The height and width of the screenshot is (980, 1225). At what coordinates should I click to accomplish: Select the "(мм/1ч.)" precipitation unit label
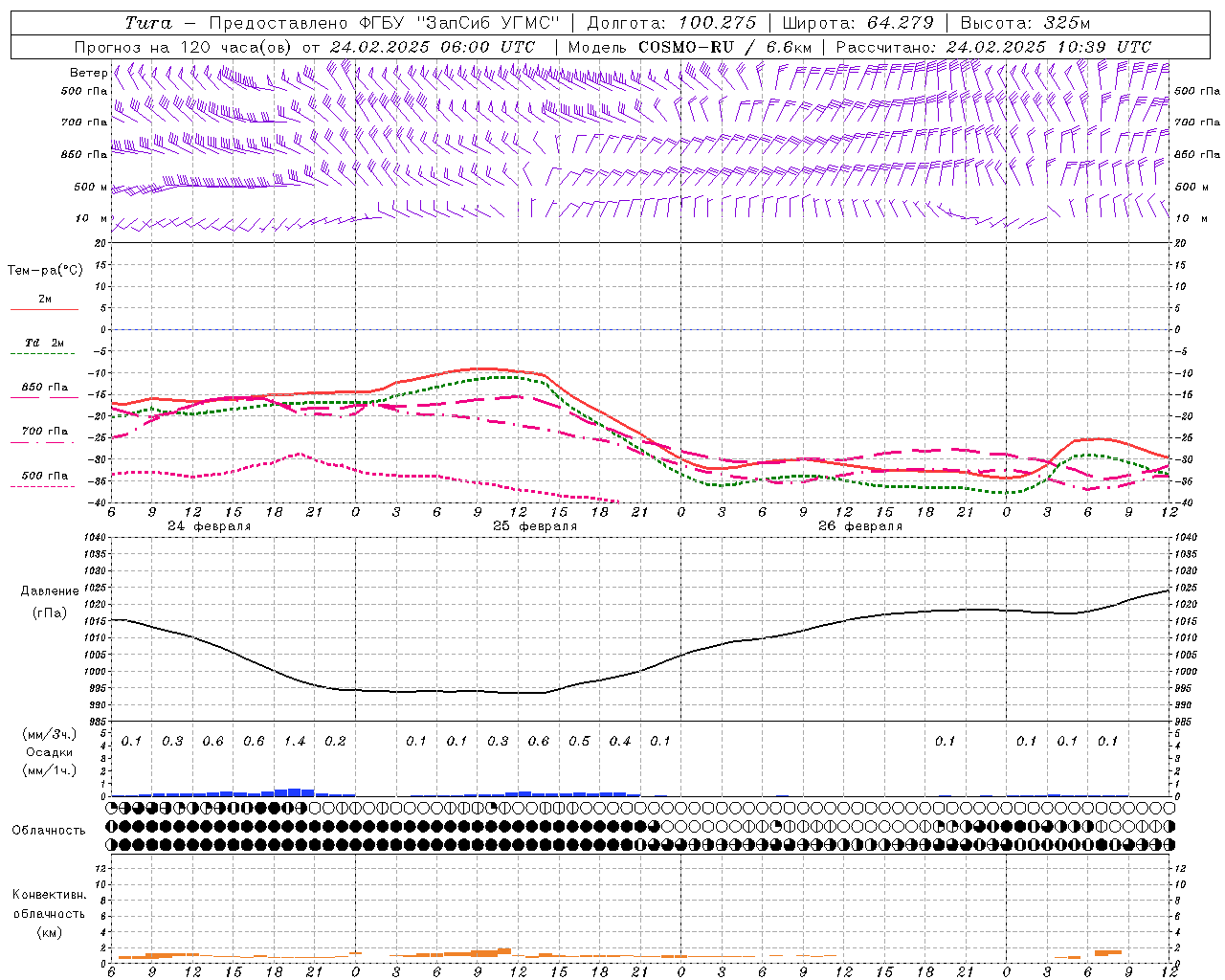coord(49,770)
